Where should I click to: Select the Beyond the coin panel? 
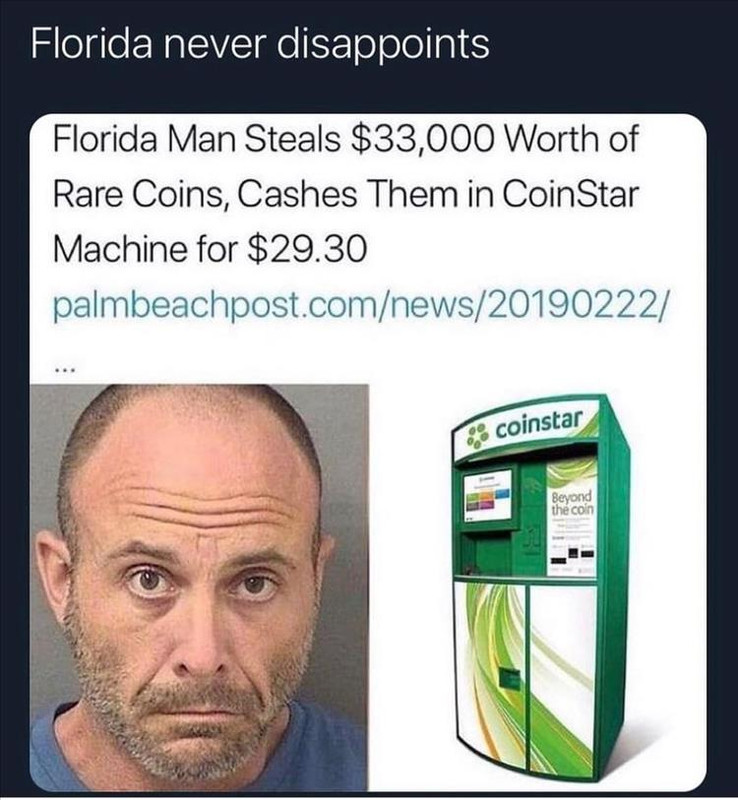coord(572,517)
